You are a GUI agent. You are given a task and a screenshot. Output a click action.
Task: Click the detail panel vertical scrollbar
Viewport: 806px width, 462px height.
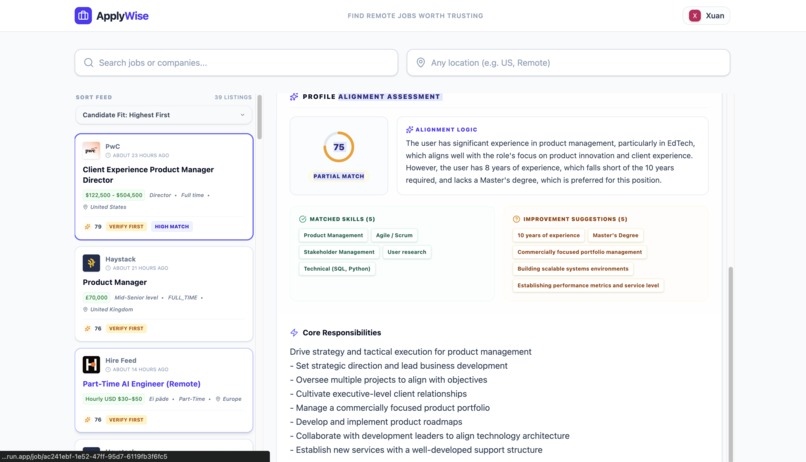click(730, 364)
